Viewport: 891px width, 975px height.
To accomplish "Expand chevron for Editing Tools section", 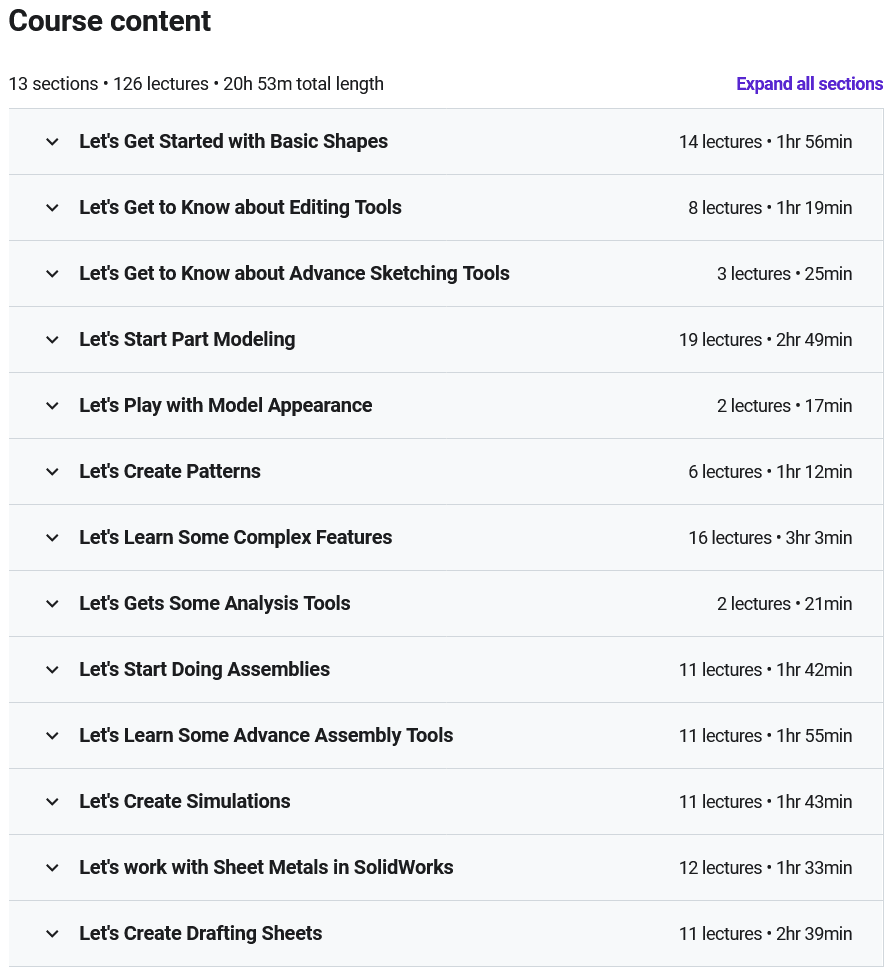I will [x=53, y=208].
